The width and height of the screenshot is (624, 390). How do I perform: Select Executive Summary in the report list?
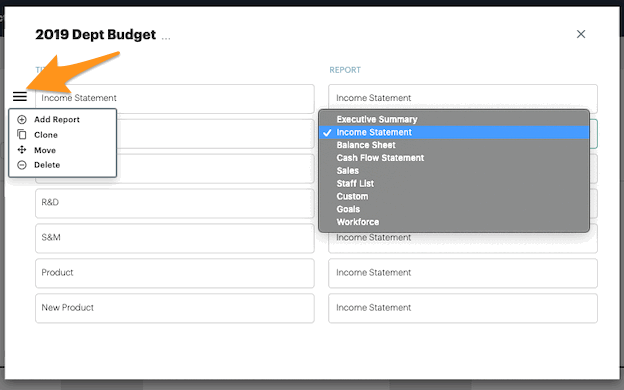(454, 119)
